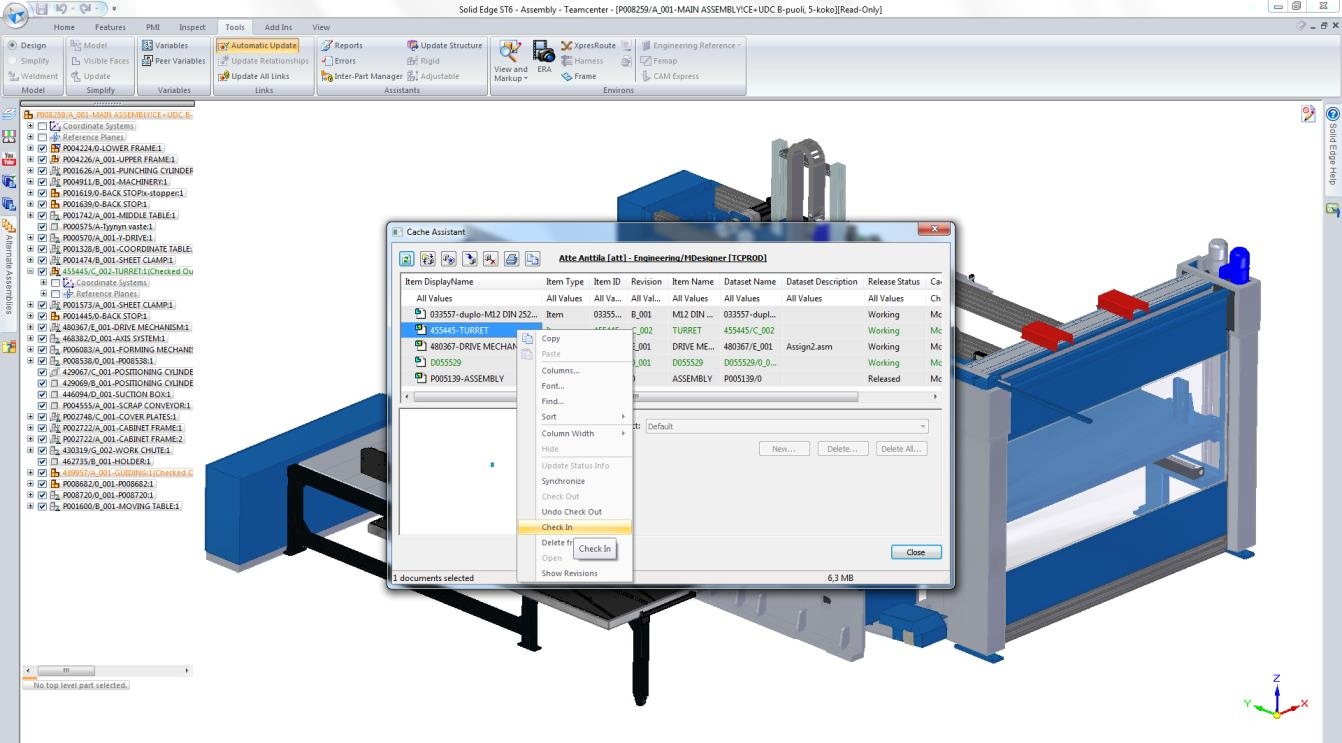Click the assembly tree horizontal scrollbar

click(106, 670)
